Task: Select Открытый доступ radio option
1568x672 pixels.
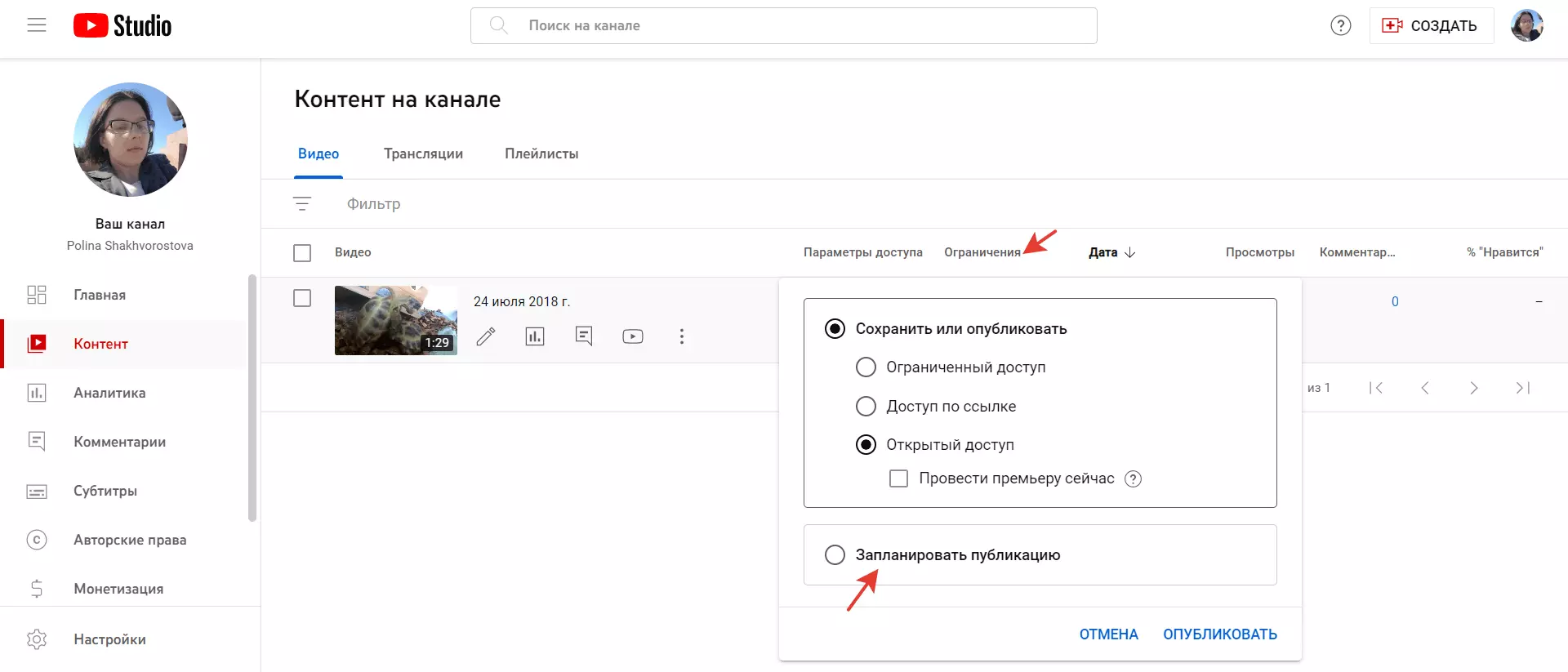Action: coord(866,444)
